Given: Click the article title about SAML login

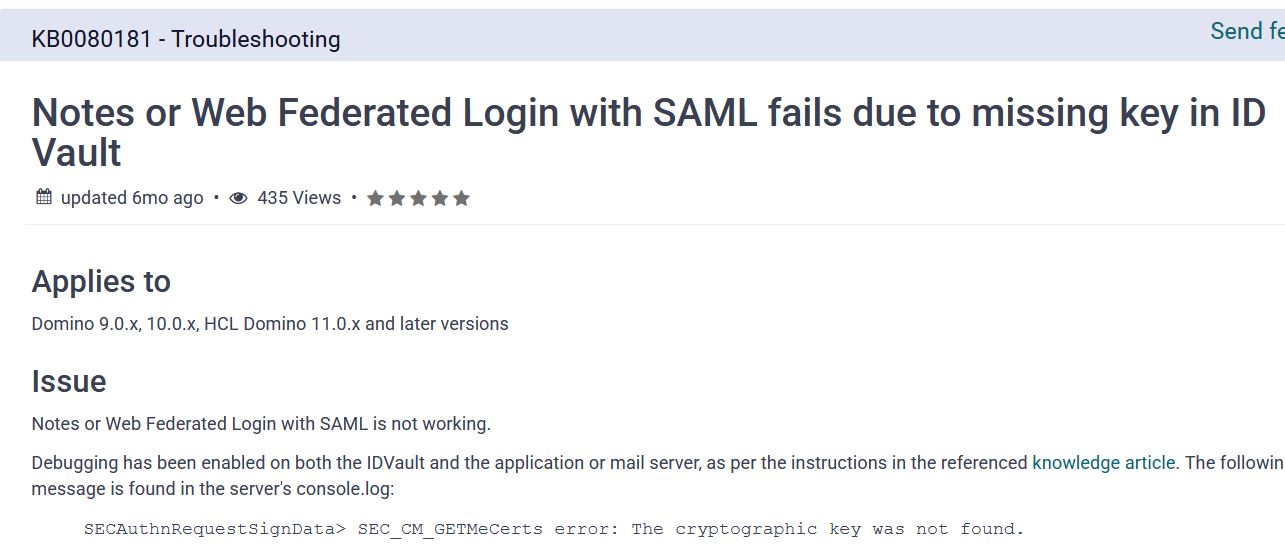Looking at the screenshot, I should click(x=648, y=133).
